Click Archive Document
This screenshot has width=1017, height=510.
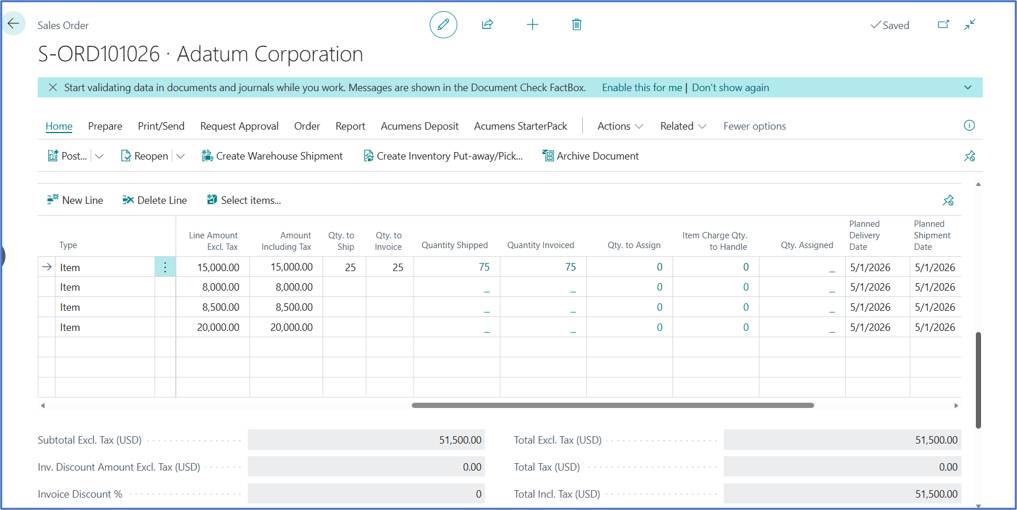[590, 156]
